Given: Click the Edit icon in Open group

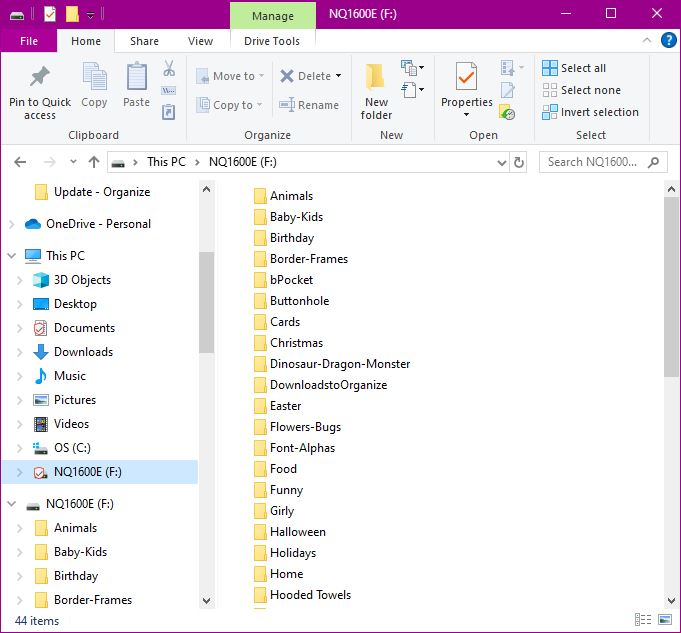Looking at the screenshot, I should [x=508, y=90].
